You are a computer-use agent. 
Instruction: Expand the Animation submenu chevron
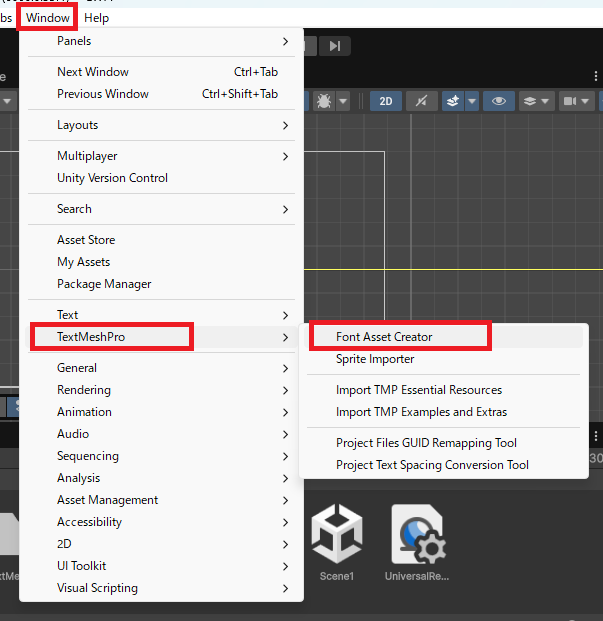click(x=285, y=412)
